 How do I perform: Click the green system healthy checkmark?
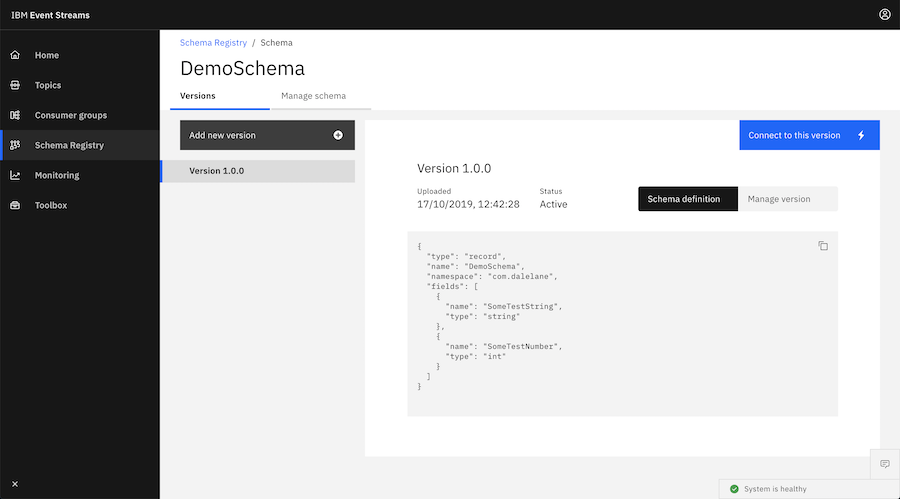[x=734, y=489]
